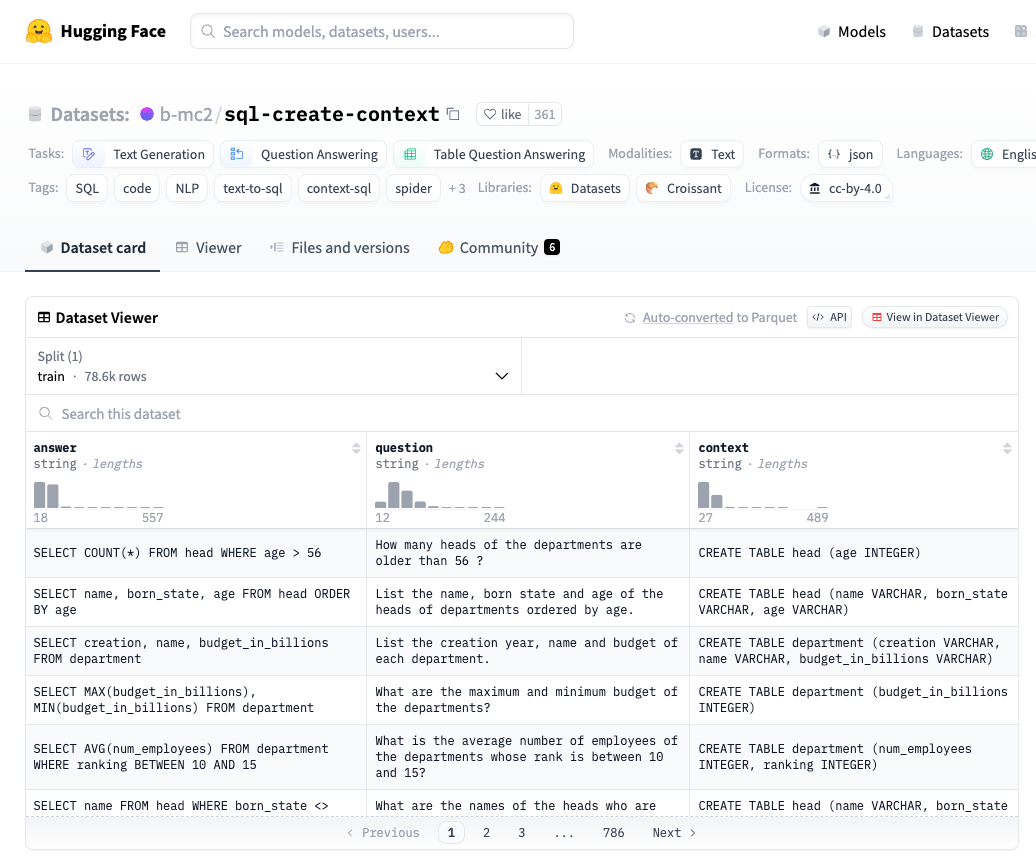The height and width of the screenshot is (859, 1036).
Task: Click the Dataset Viewer table icon
Action: [44, 318]
